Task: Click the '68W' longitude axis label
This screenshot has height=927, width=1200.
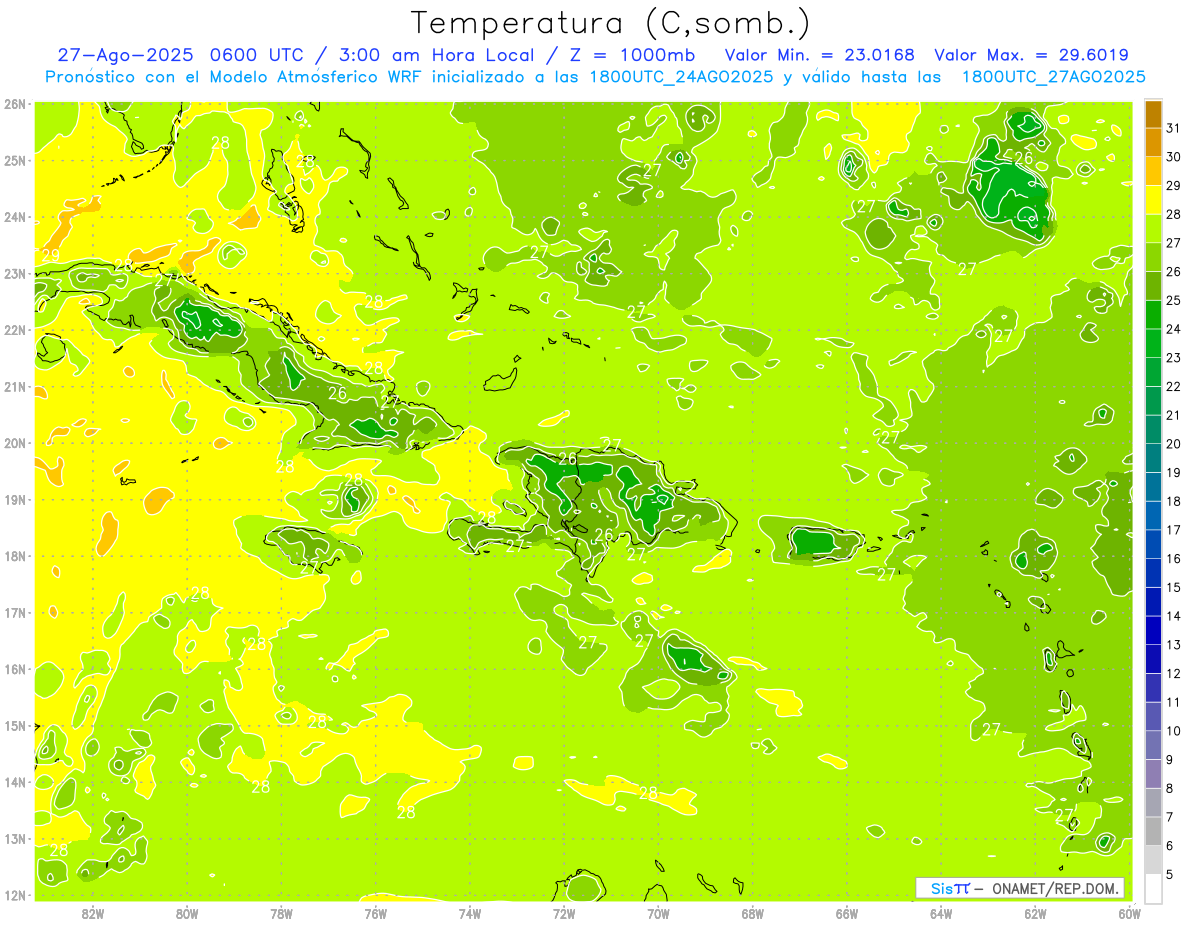Action: pyautogui.click(x=752, y=914)
